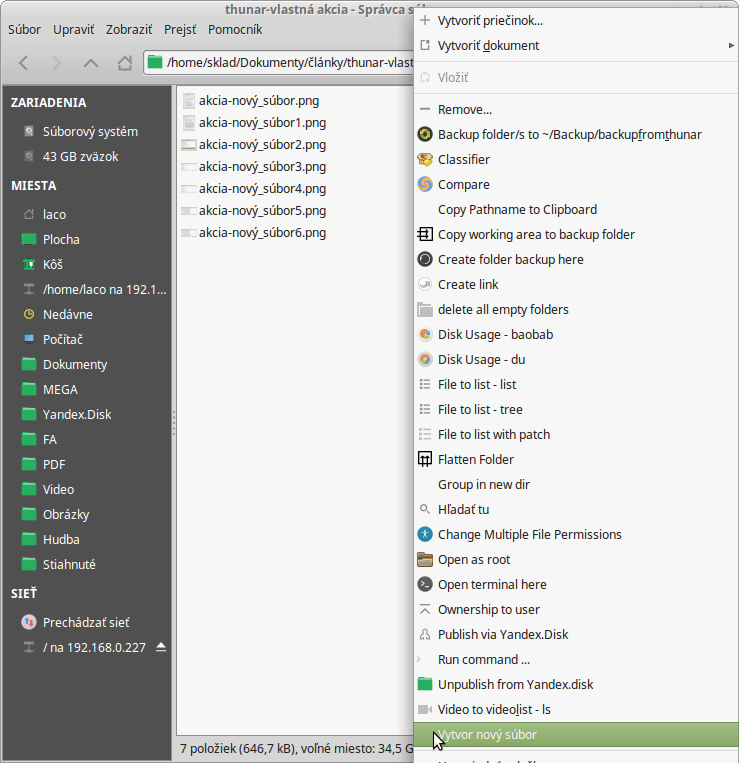Choose Remove... from the context menu

point(576,109)
